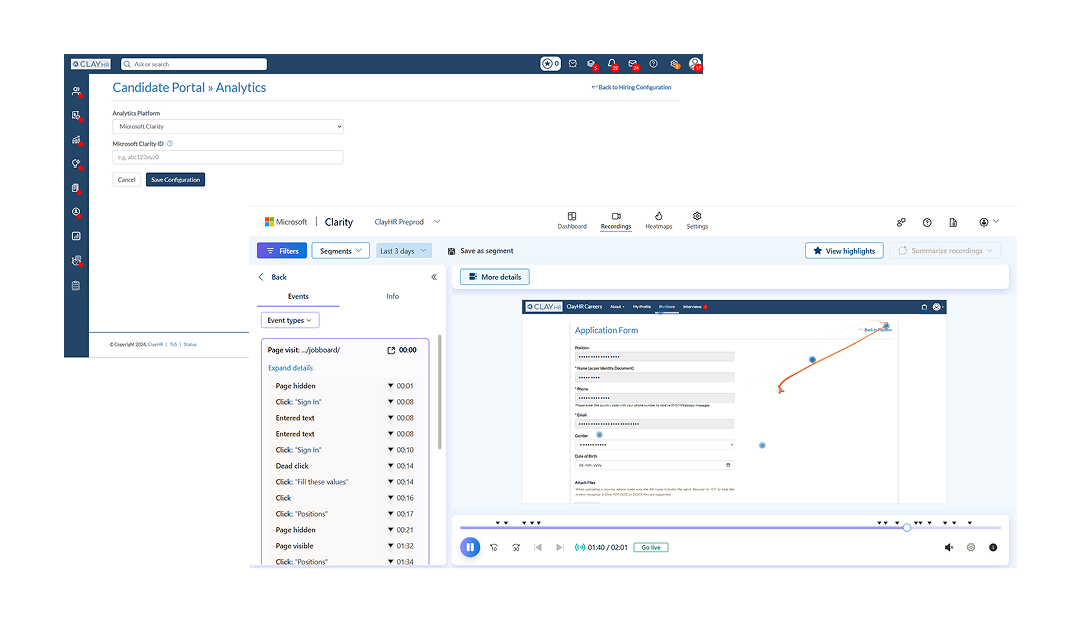The image size is (1080, 622).
Task: Mute the Clarity recording audio
Action: point(948,548)
